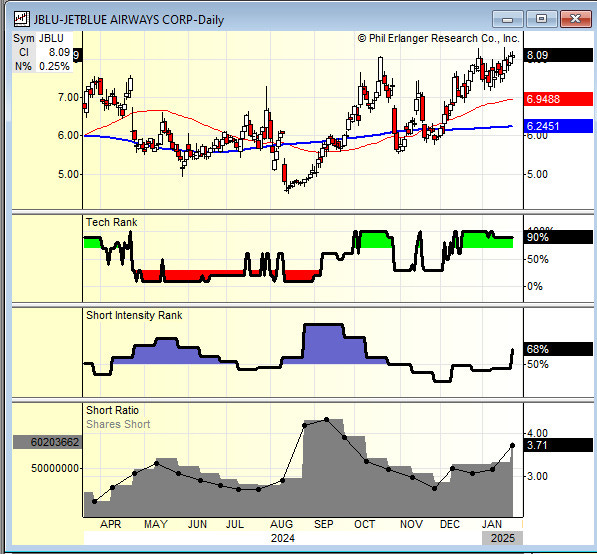Click the red 6.9488 moving average label
Viewport: 597px width, 554px height.
pyautogui.click(x=558, y=99)
